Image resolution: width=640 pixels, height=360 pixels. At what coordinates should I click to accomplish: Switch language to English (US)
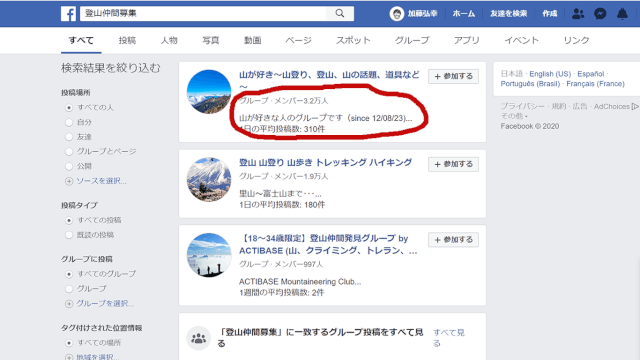[550, 74]
